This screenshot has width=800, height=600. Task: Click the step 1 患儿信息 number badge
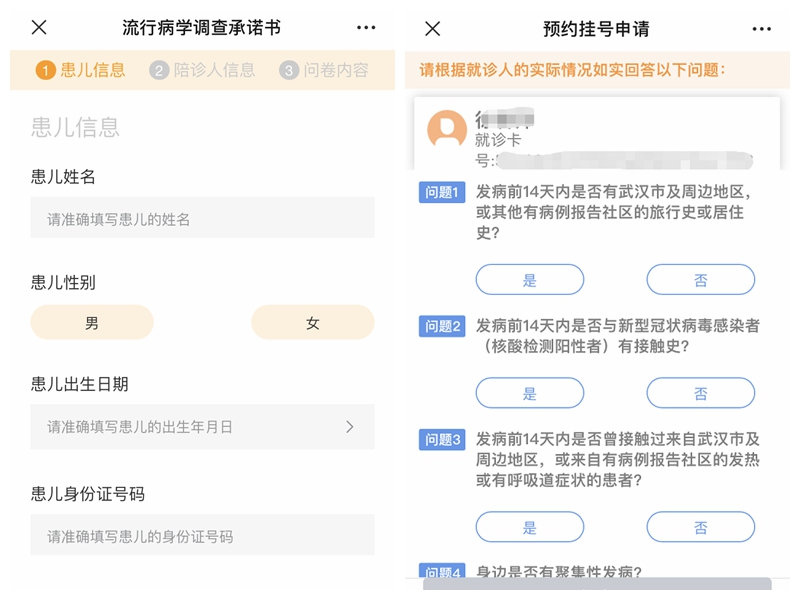(x=45, y=70)
